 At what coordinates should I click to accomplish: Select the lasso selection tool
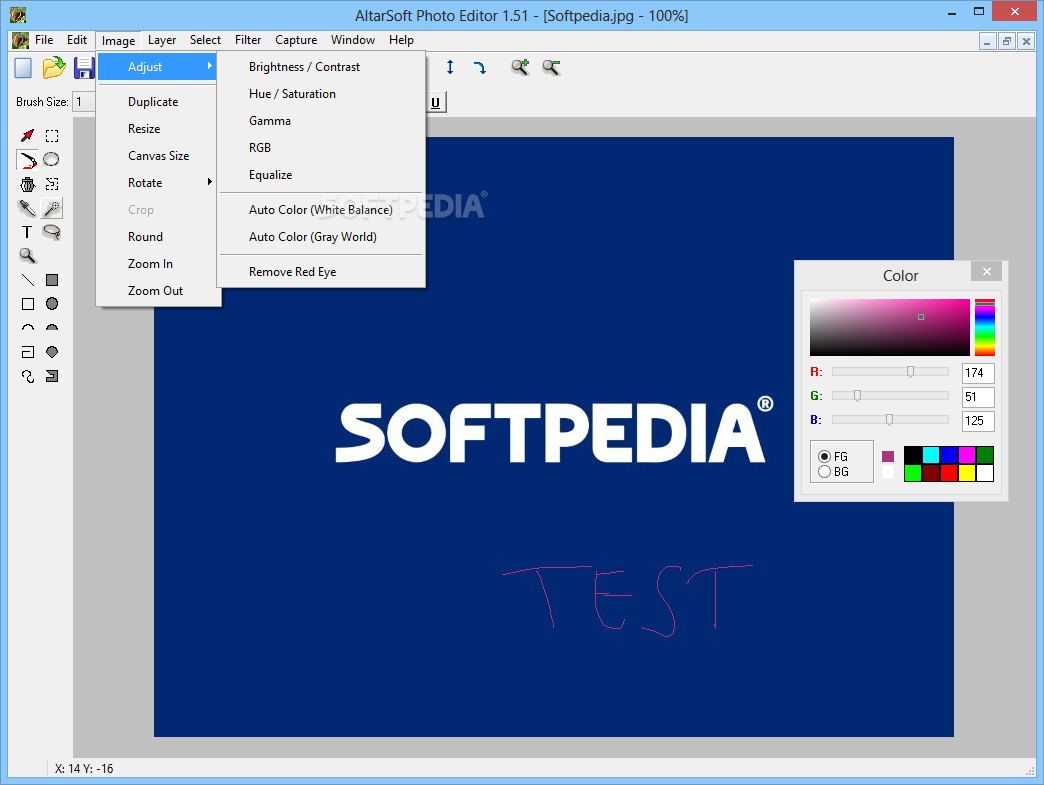pos(52,232)
